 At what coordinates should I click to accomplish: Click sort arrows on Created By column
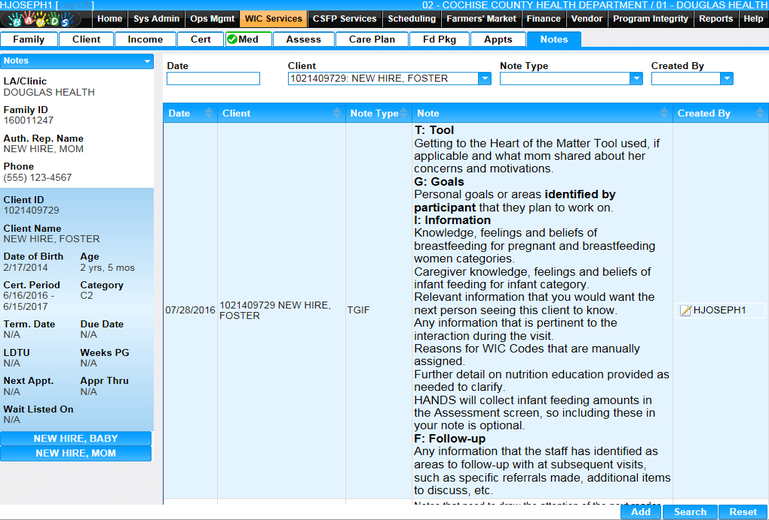click(x=762, y=114)
